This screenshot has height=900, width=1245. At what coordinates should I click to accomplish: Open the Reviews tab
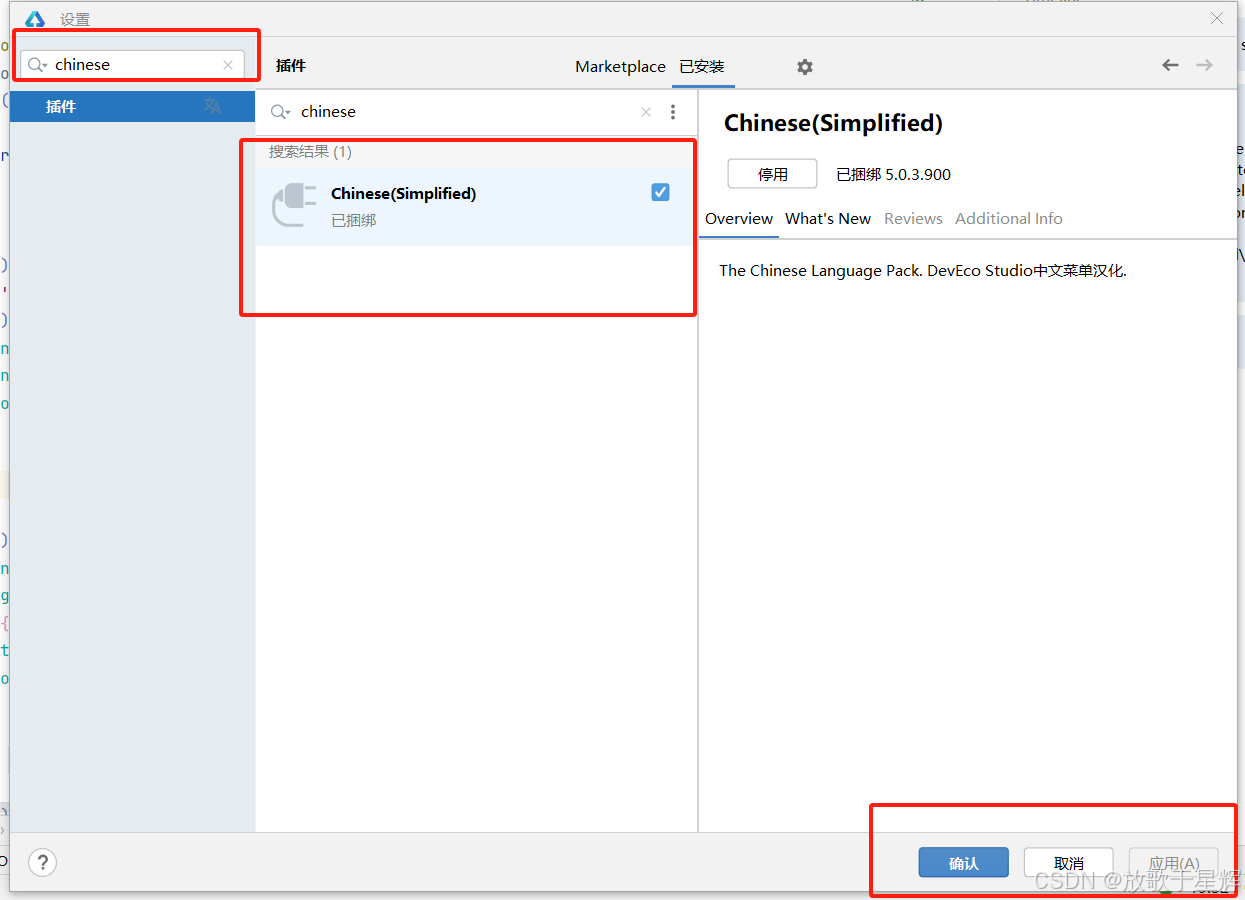pyautogui.click(x=913, y=219)
